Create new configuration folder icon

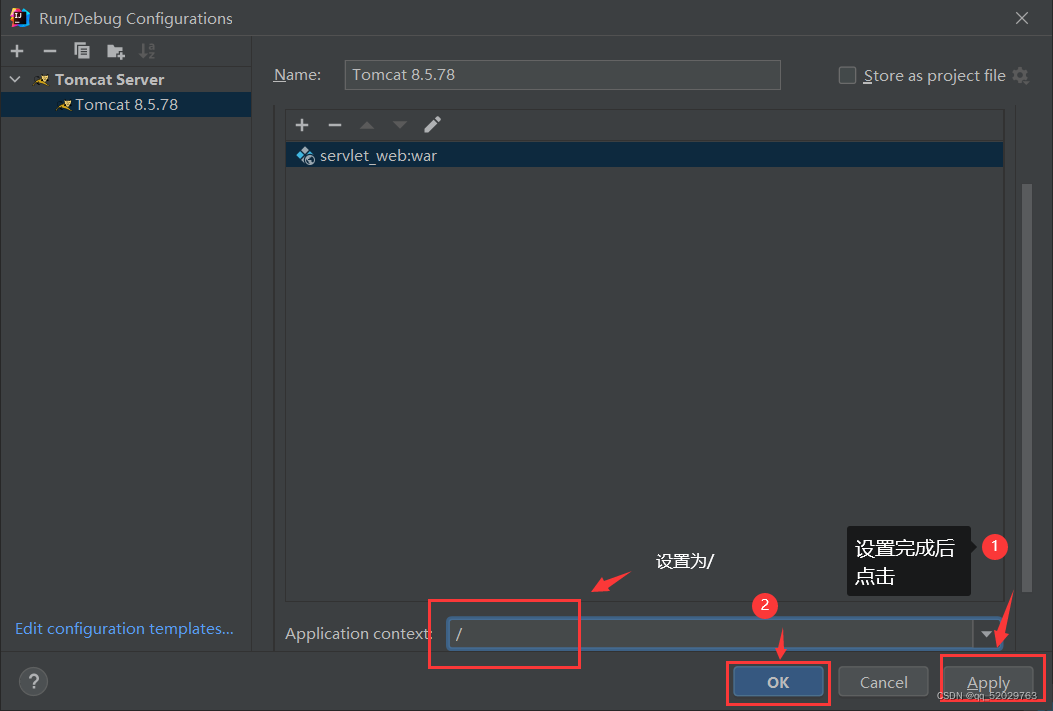pos(116,51)
